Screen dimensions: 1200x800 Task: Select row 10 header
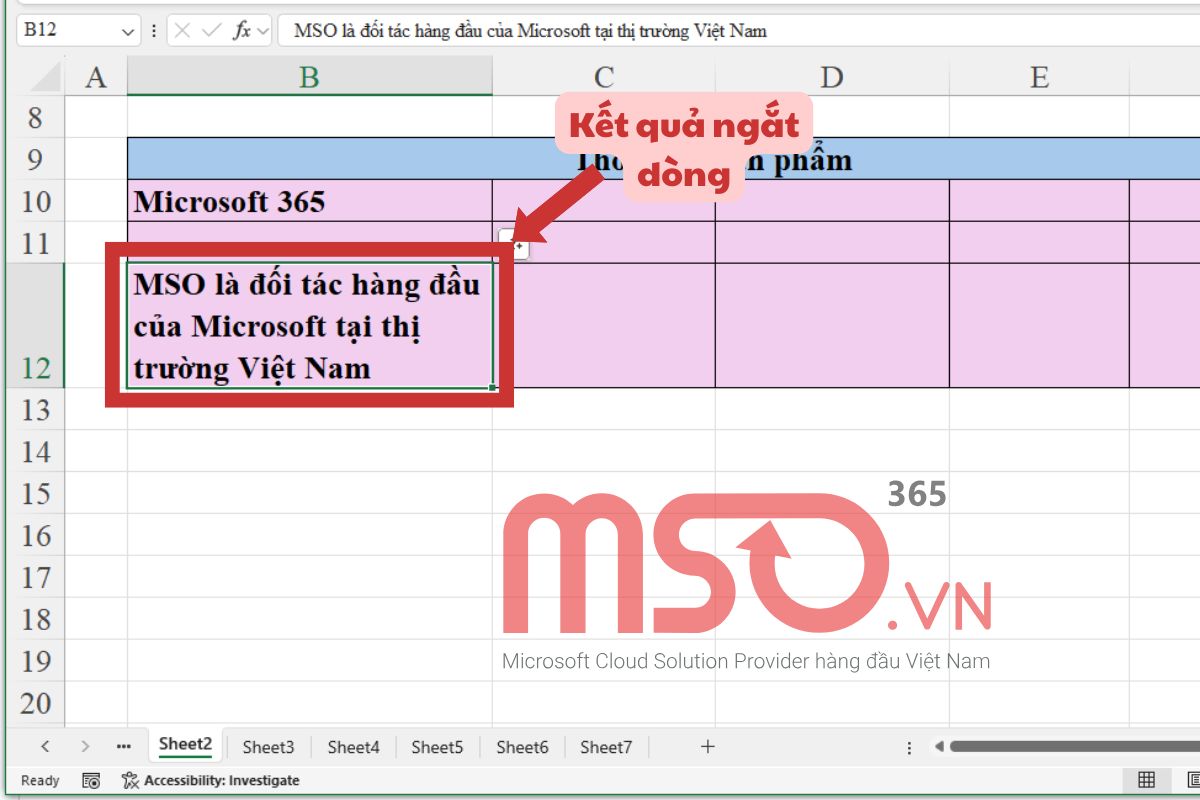click(36, 201)
